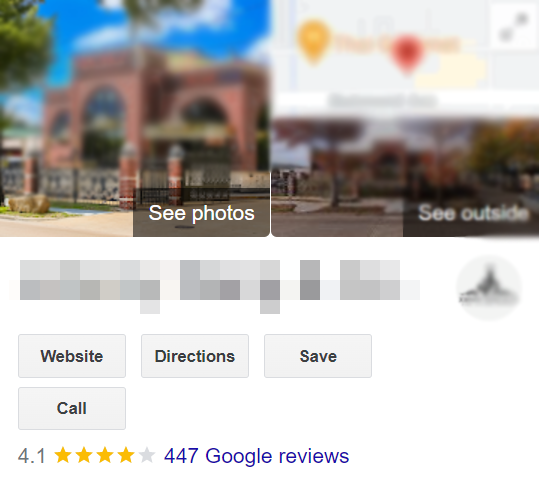Click the grey empty fifth star
The height and width of the screenshot is (477, 539).
pyautogui.click(x=147, y=455)
